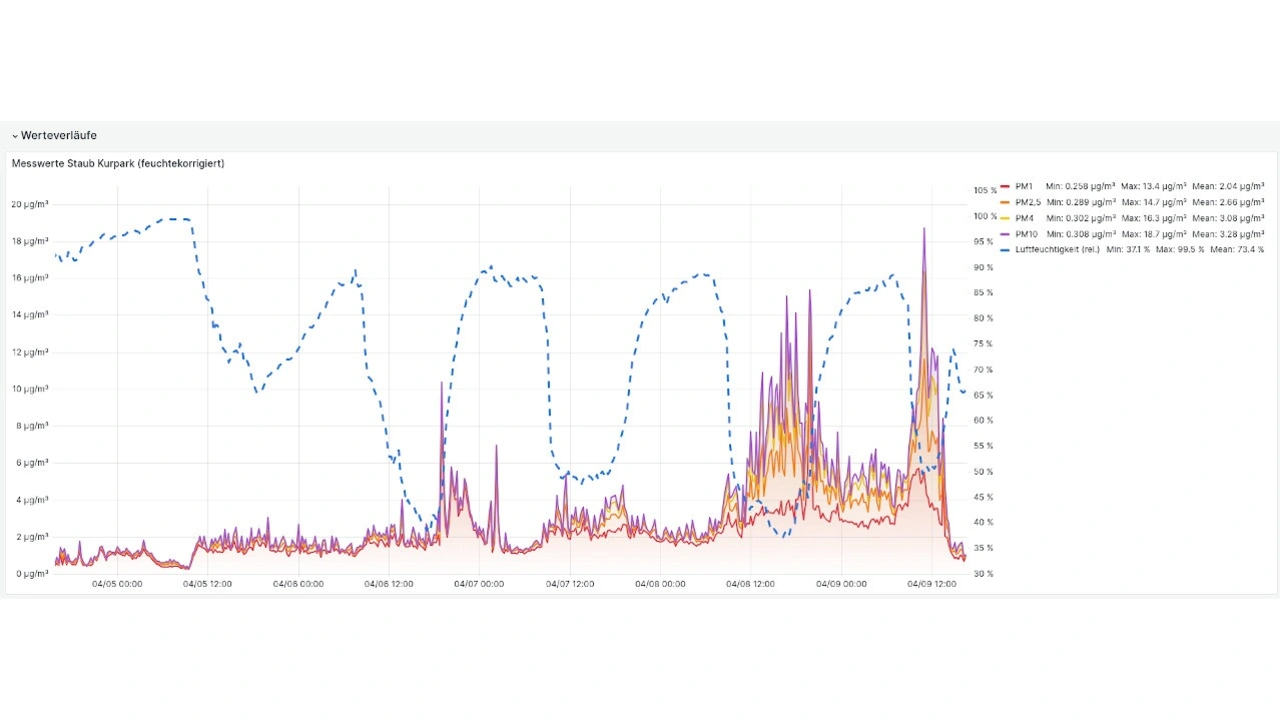This screenshot has width=1280, height=721.
Task: Click the PM10 Max 18.7 µg/m³ legend value
Action: pos(1153,234)
